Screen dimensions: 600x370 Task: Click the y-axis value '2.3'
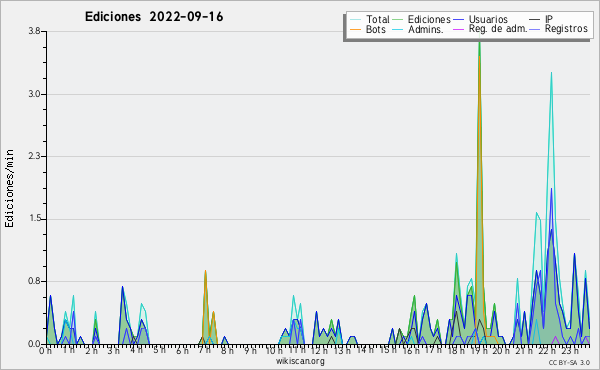click(34, 156)
